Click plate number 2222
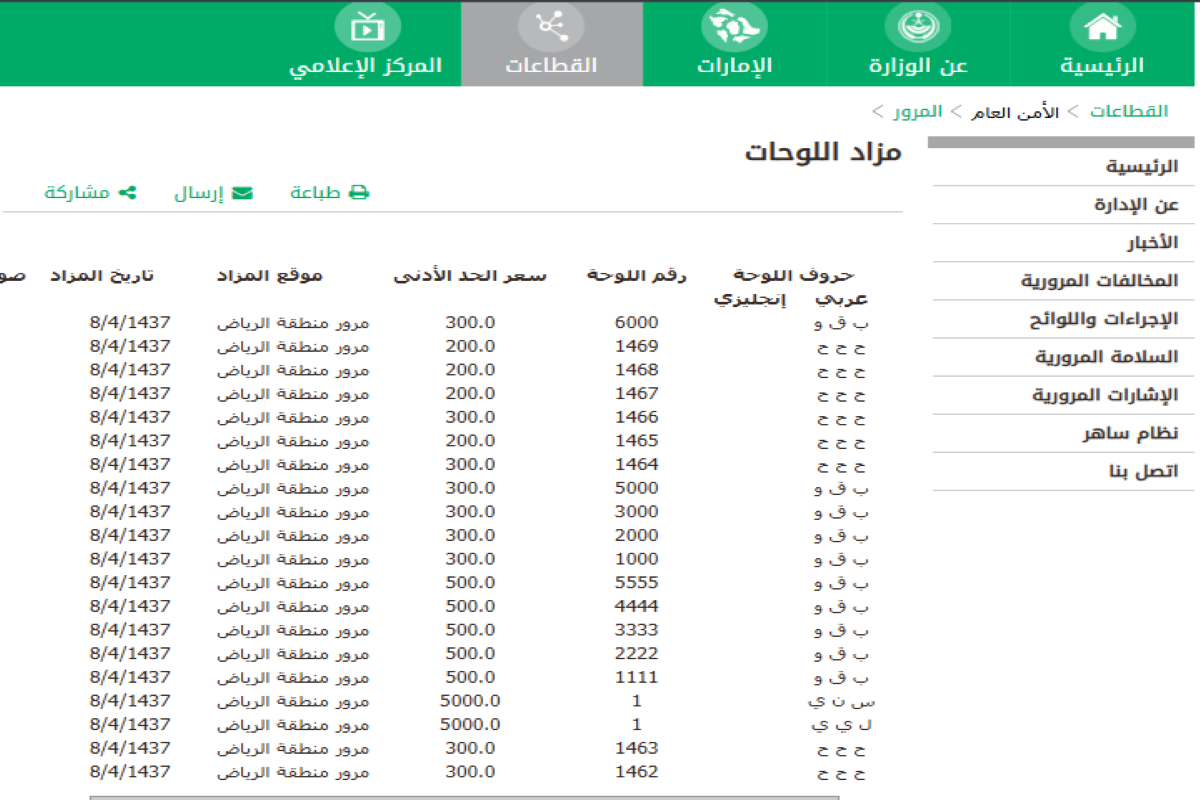The width and height of the screenshot is (1200, 800). tap(637, 653)
